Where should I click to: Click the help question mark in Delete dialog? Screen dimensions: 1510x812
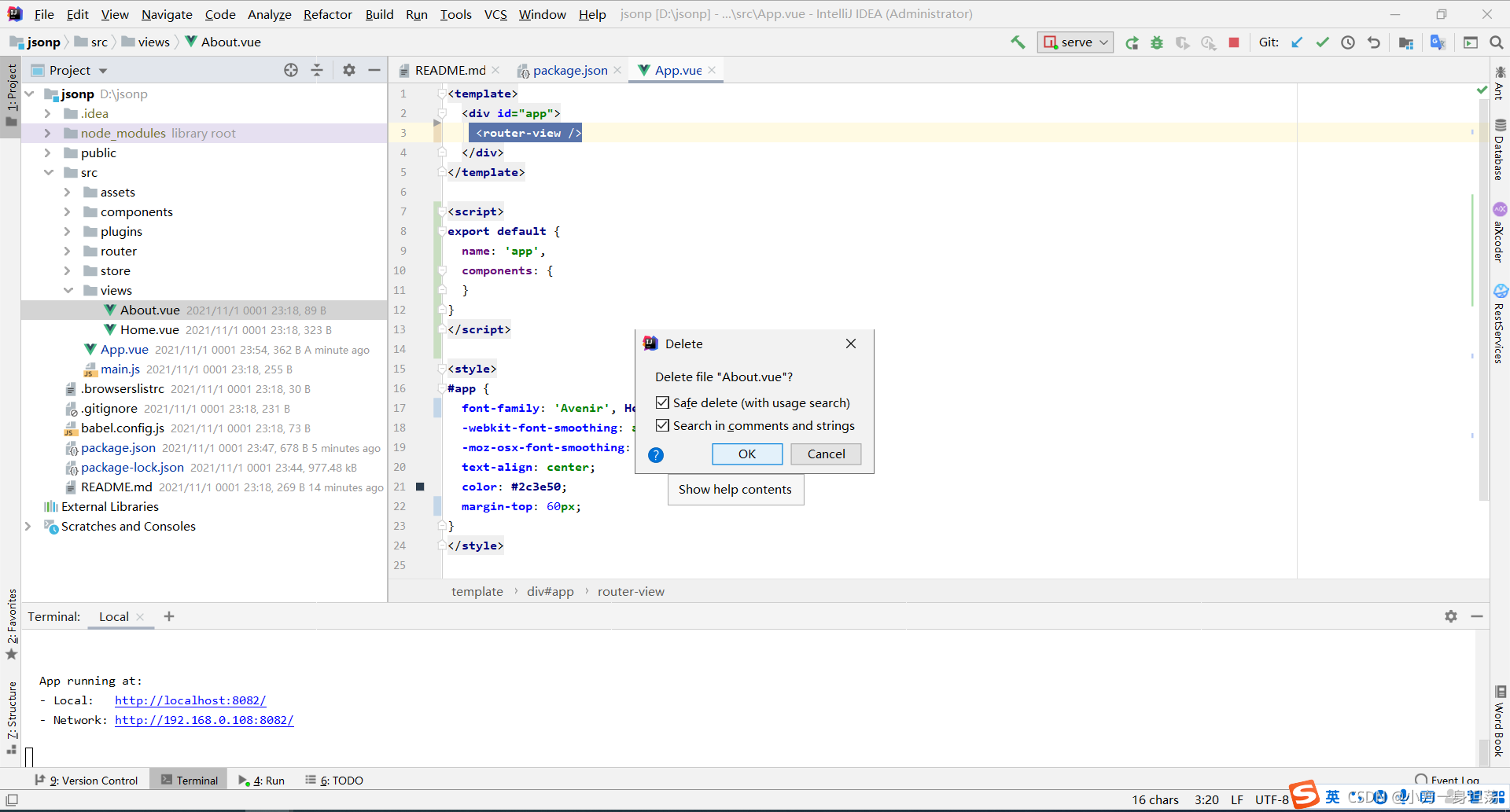coord(656,454)
